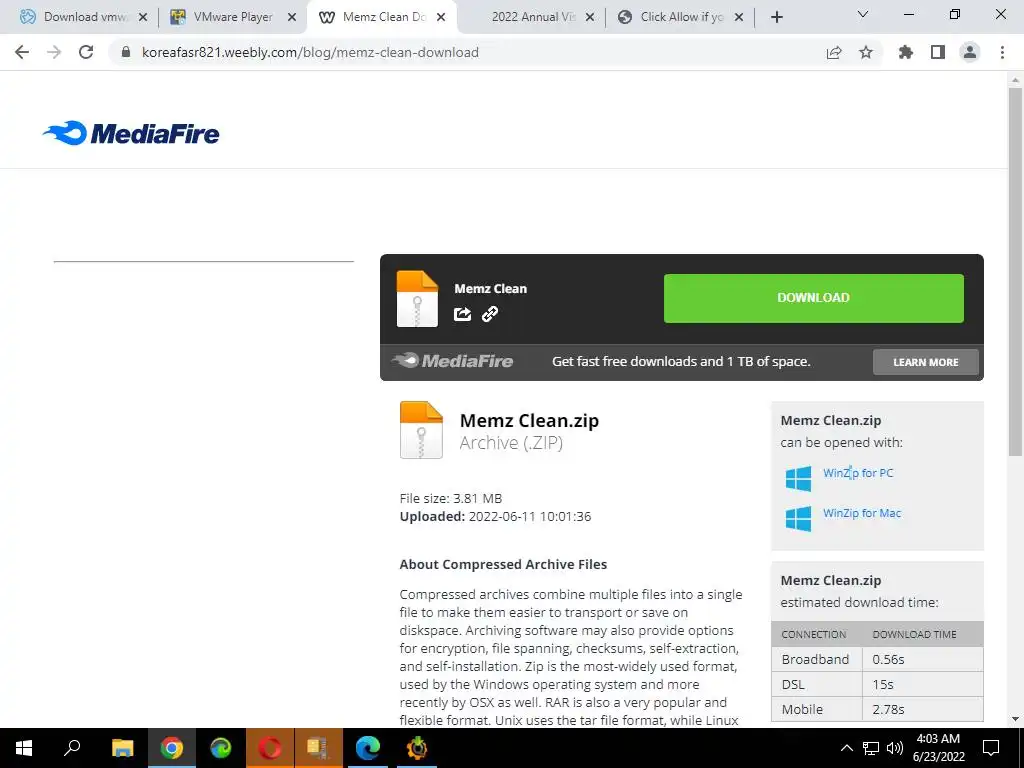Switch to the Click Allow if you tab
The width and height of the screenshot is (1024, 768).
coord(682,17)
